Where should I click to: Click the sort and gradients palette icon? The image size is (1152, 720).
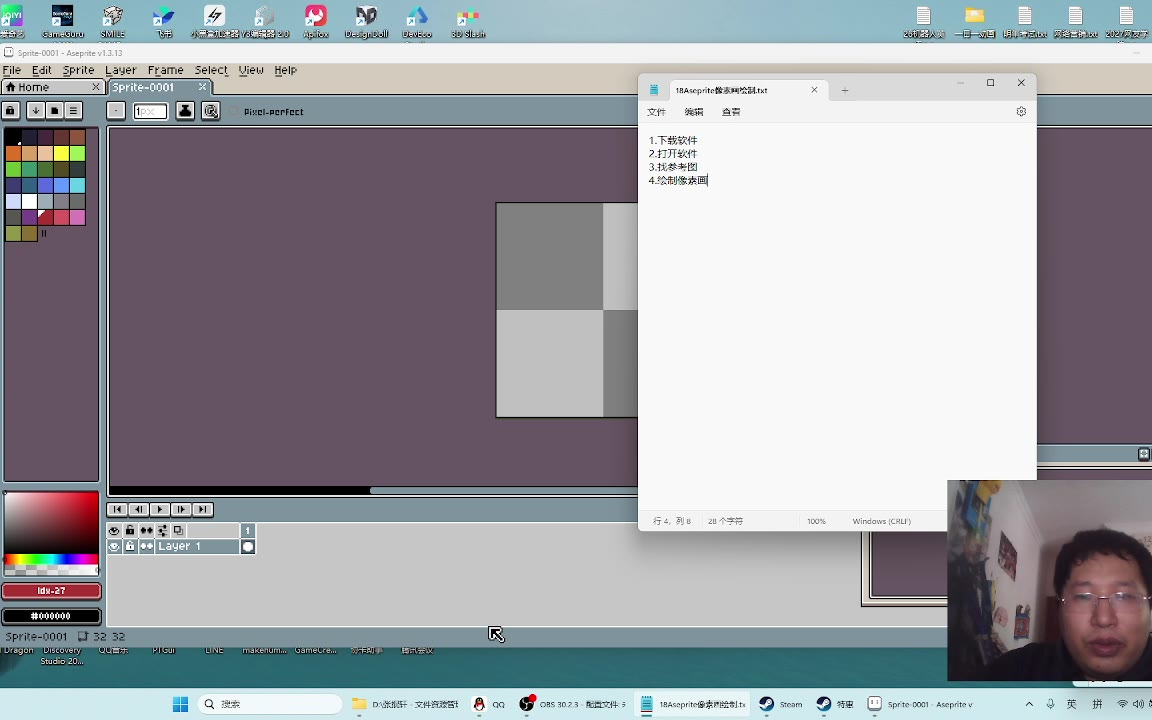35,111
